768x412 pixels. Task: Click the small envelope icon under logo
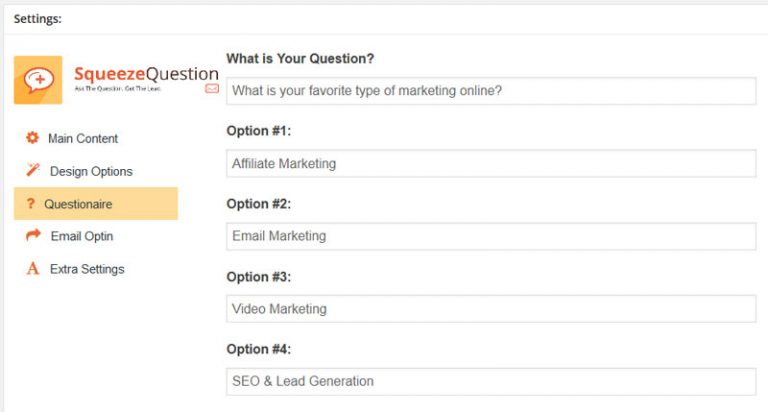212,89
